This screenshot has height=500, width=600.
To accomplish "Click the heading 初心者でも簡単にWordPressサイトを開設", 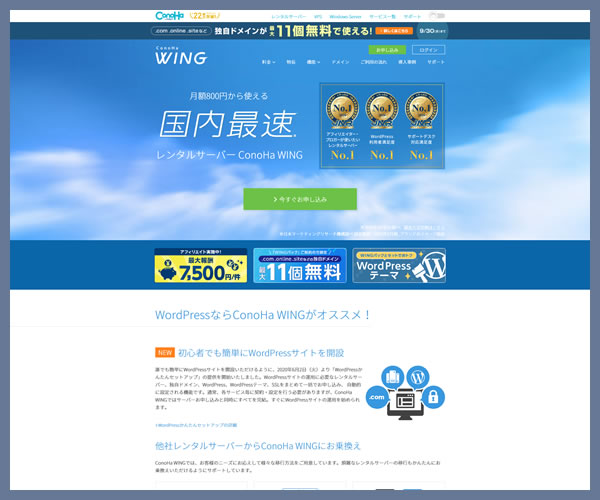I will pos(261,353).
